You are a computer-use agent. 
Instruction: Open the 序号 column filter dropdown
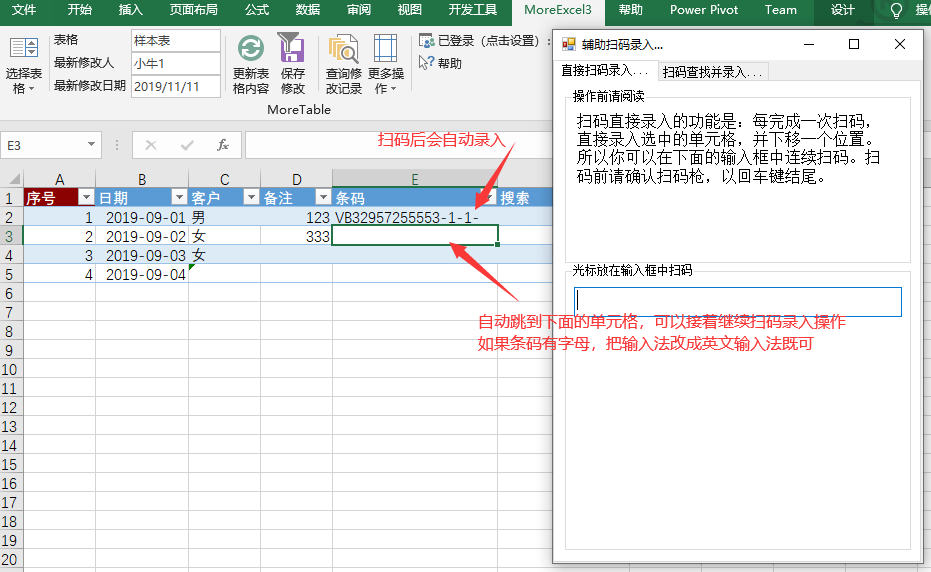pos(86,198)
